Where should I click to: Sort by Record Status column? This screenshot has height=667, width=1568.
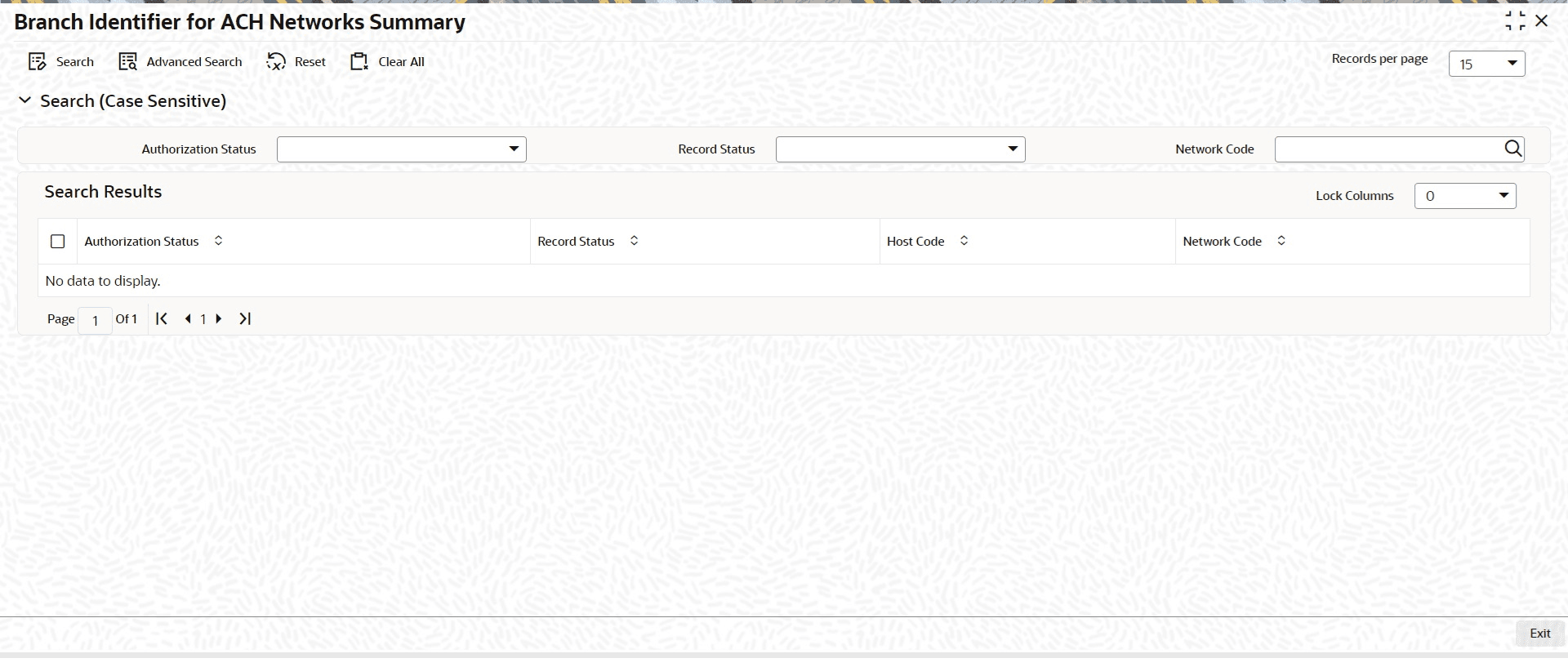pos(634,241)
